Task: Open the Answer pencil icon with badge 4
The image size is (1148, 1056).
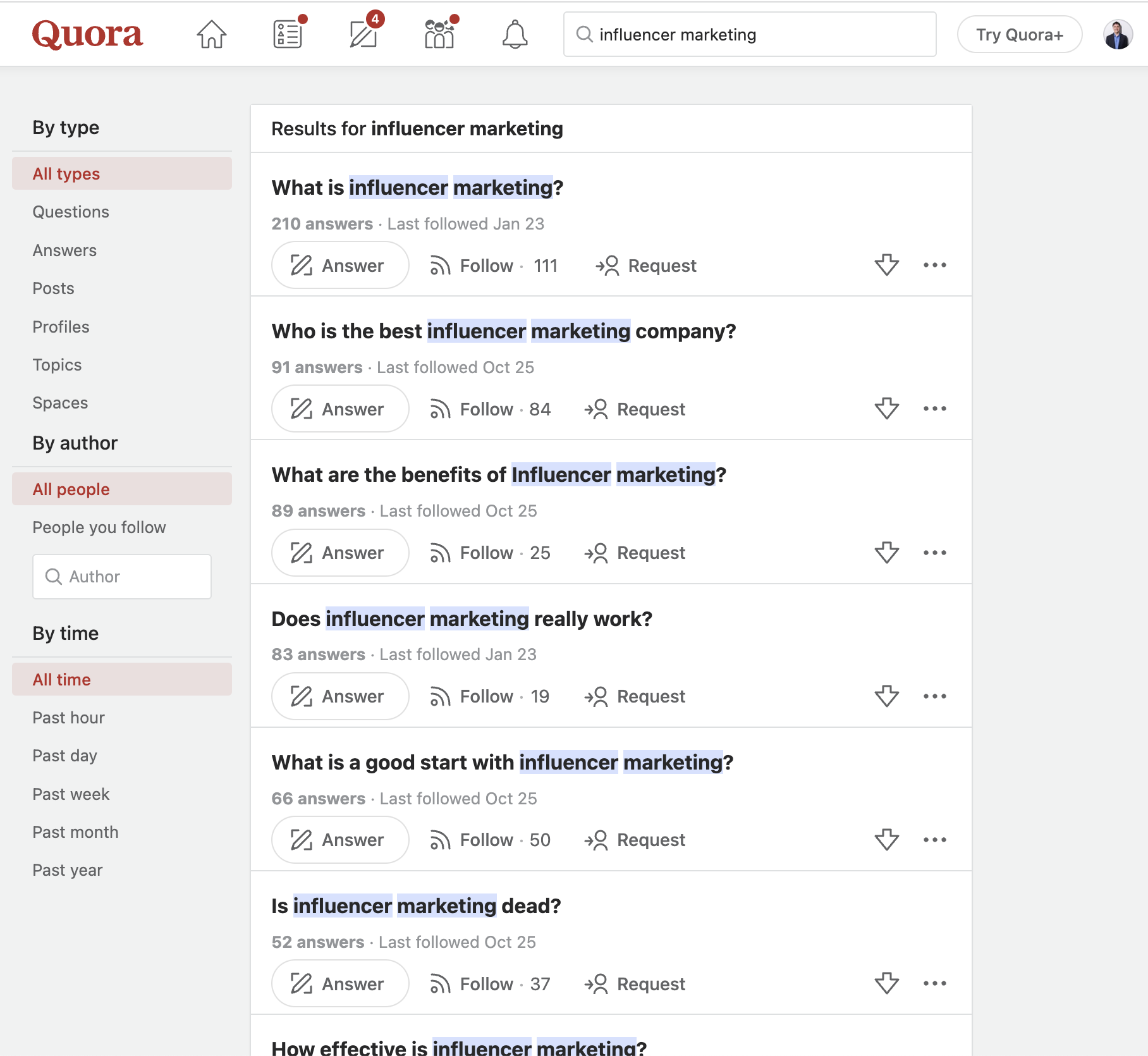Action: click(x=363, y=34)
